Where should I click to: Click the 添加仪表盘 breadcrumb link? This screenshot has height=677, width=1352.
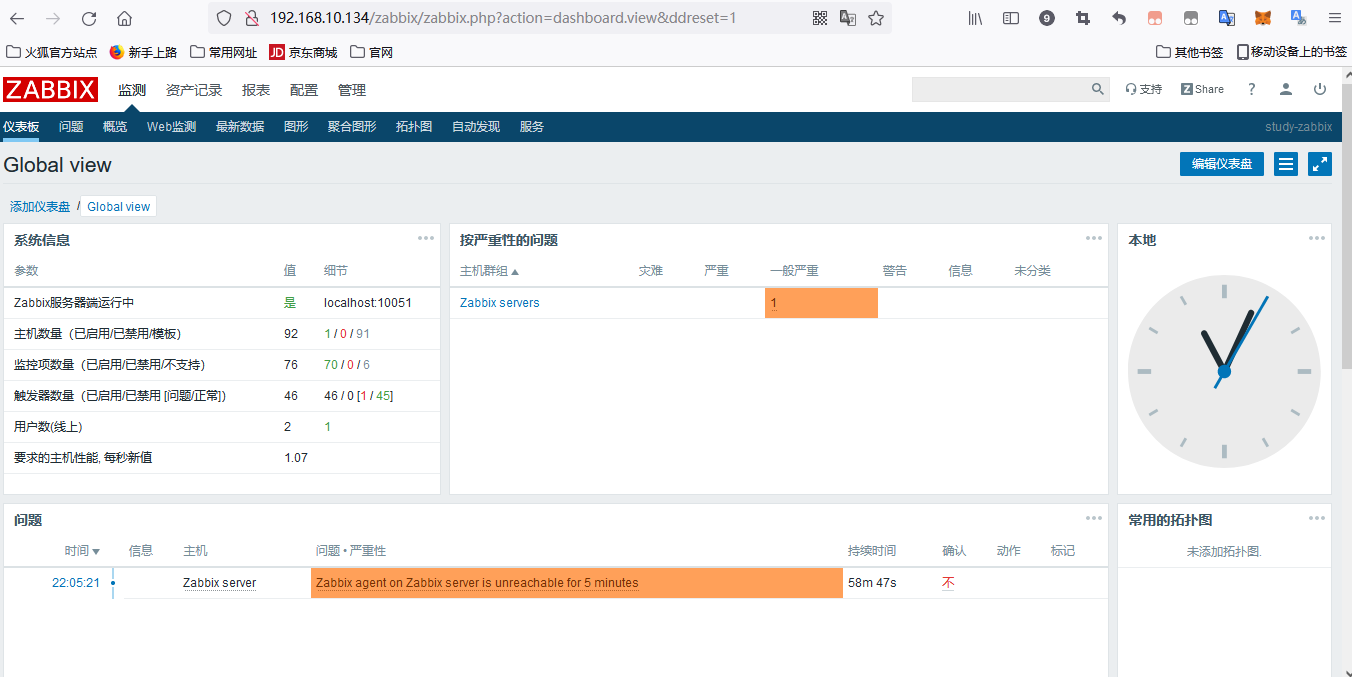click(x=40, y=207)
